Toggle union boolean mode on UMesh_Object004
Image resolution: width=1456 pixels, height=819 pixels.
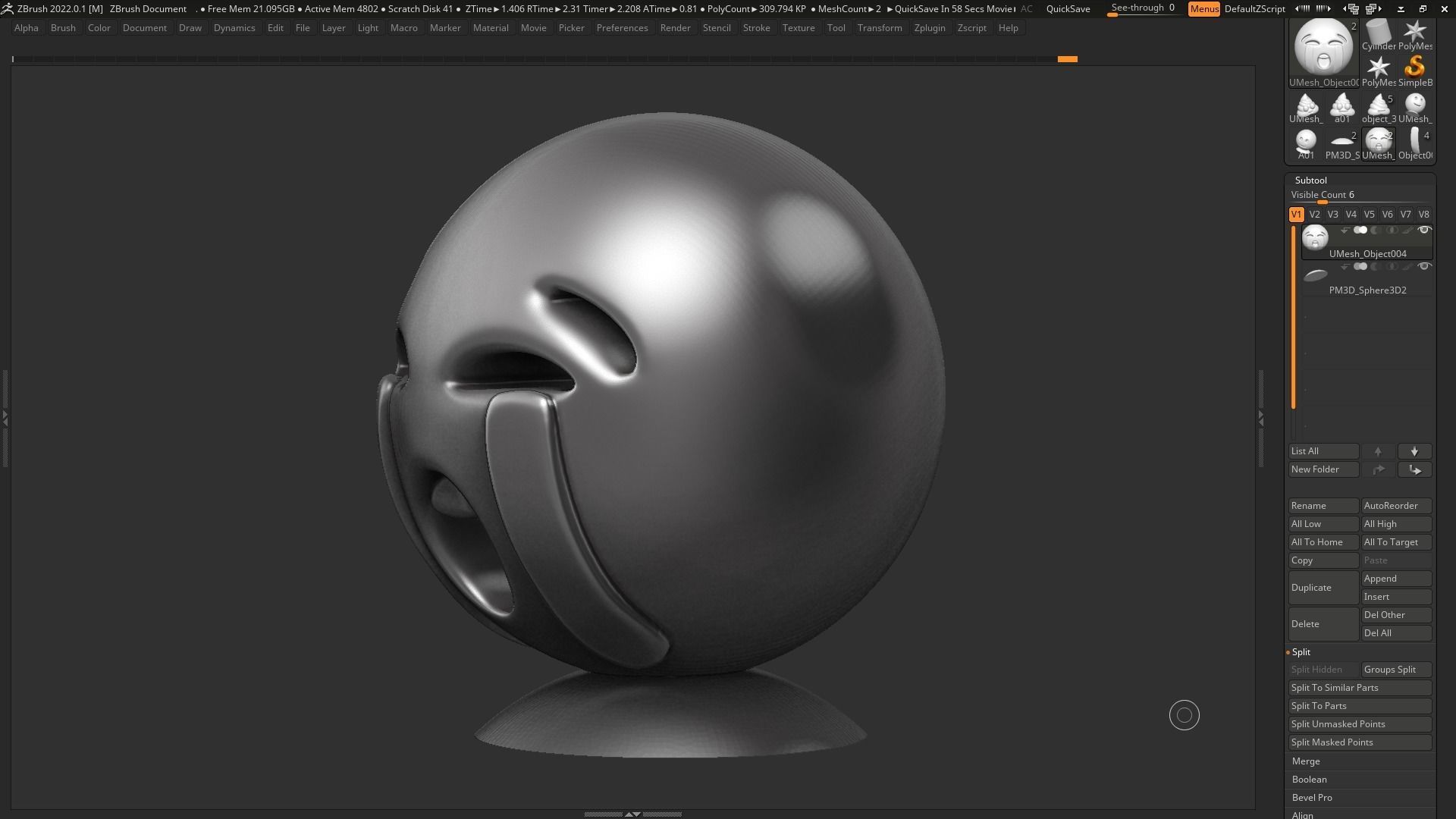[x=1360, y=230]
